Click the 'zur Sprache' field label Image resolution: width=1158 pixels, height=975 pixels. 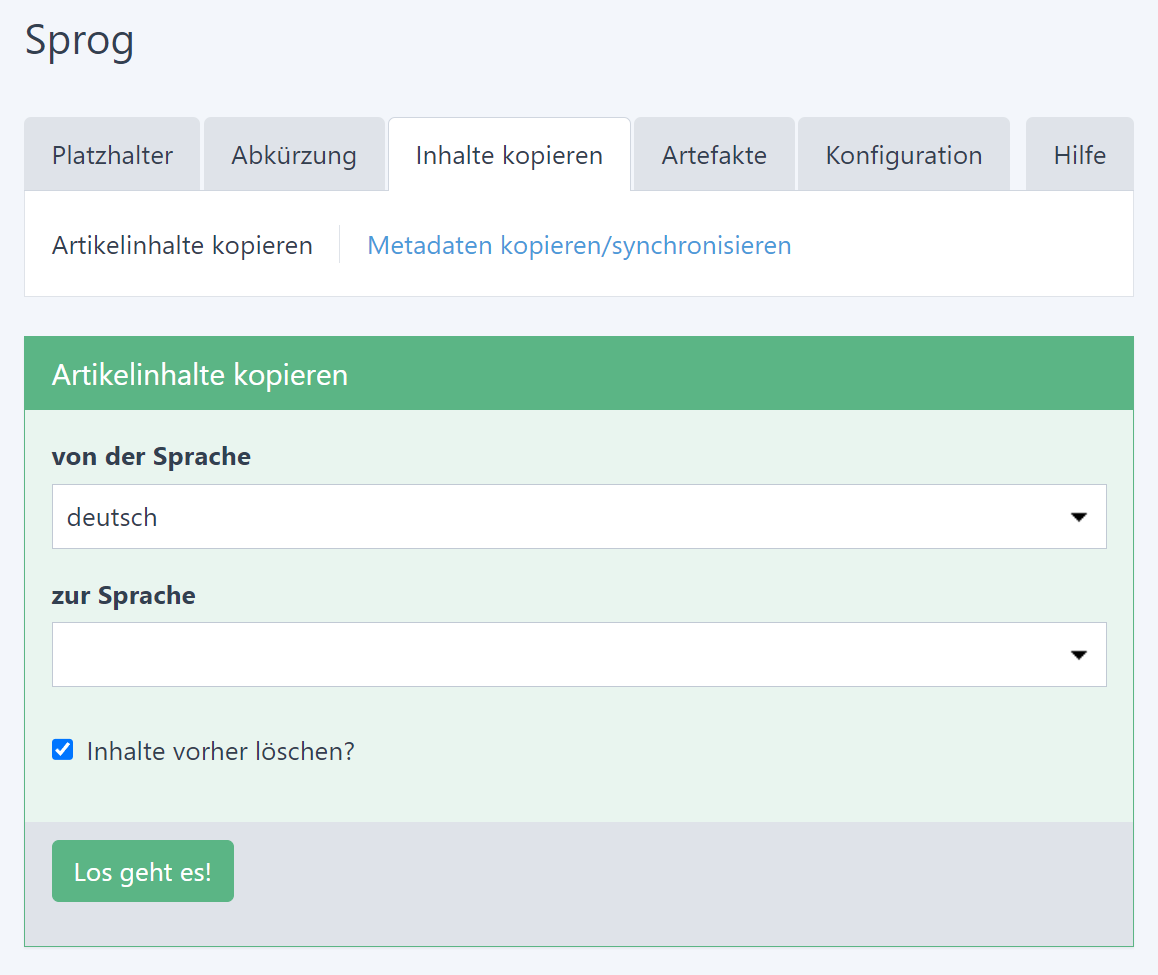coord(124,596)
